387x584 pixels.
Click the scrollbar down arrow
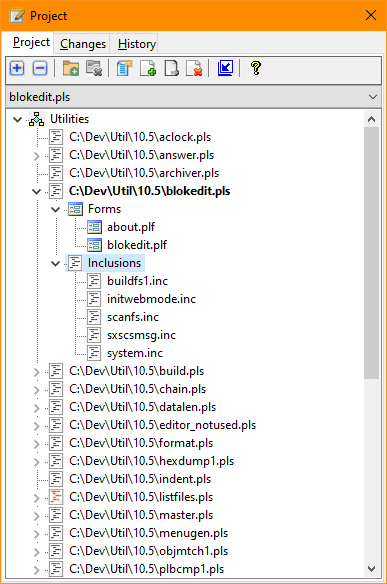coord(371,568)
